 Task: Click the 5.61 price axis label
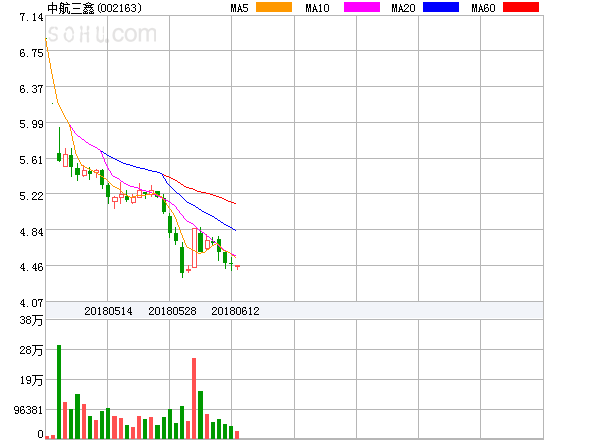[31, 160]
